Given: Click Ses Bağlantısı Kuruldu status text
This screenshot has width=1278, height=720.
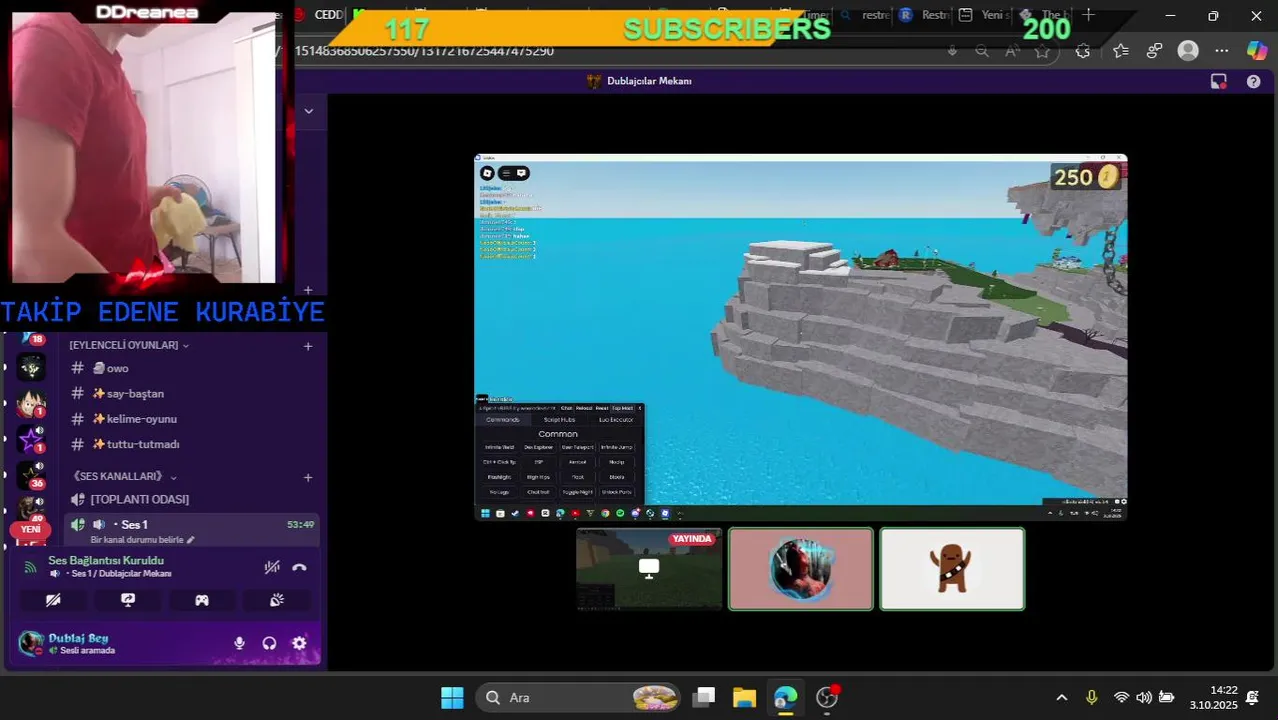Looking at the screenshot, I should pos(106,560).
